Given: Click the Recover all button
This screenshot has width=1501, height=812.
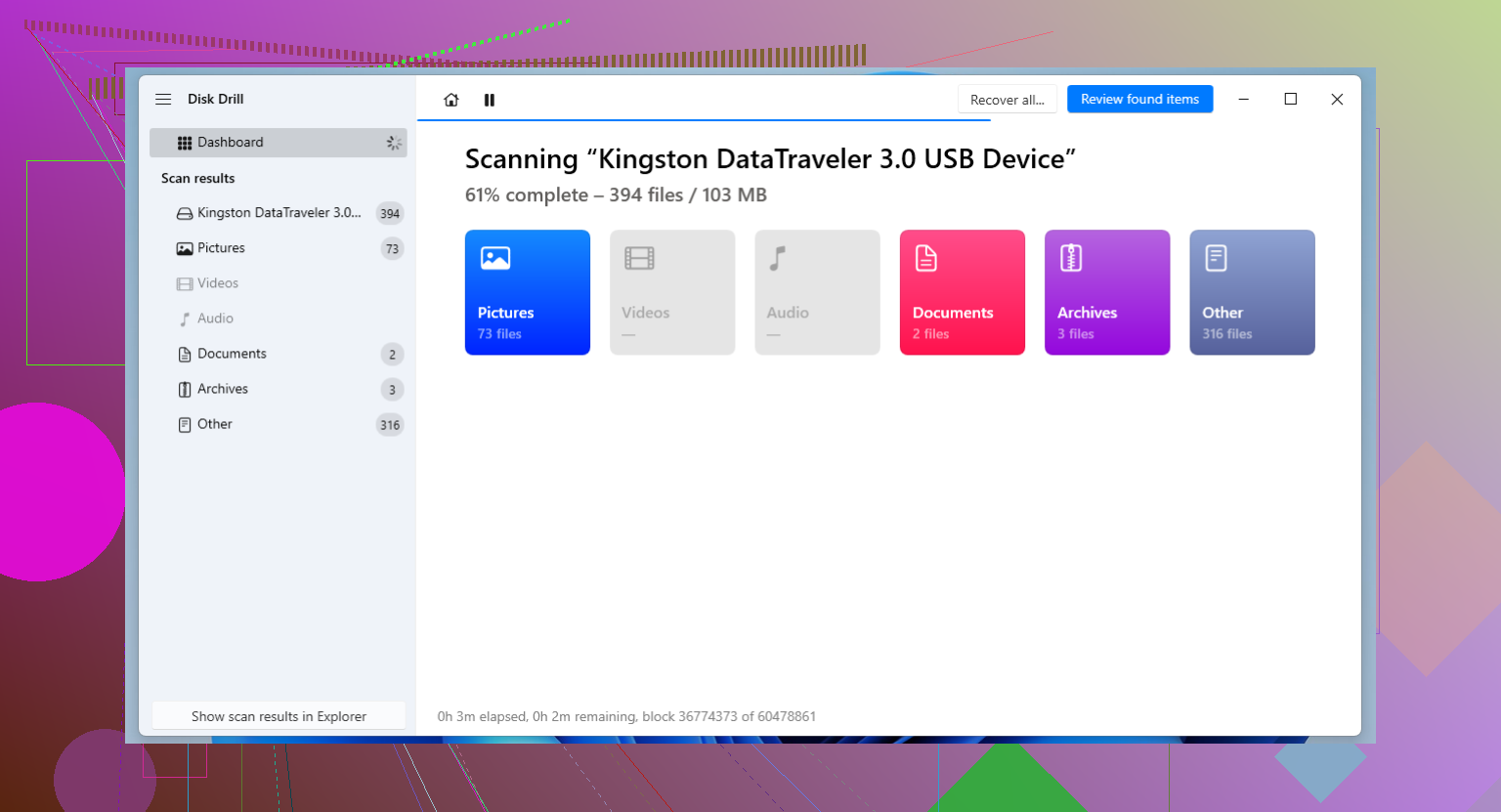Looking at the screenshot, I should pyautogui.click(x=1008, y=100).
